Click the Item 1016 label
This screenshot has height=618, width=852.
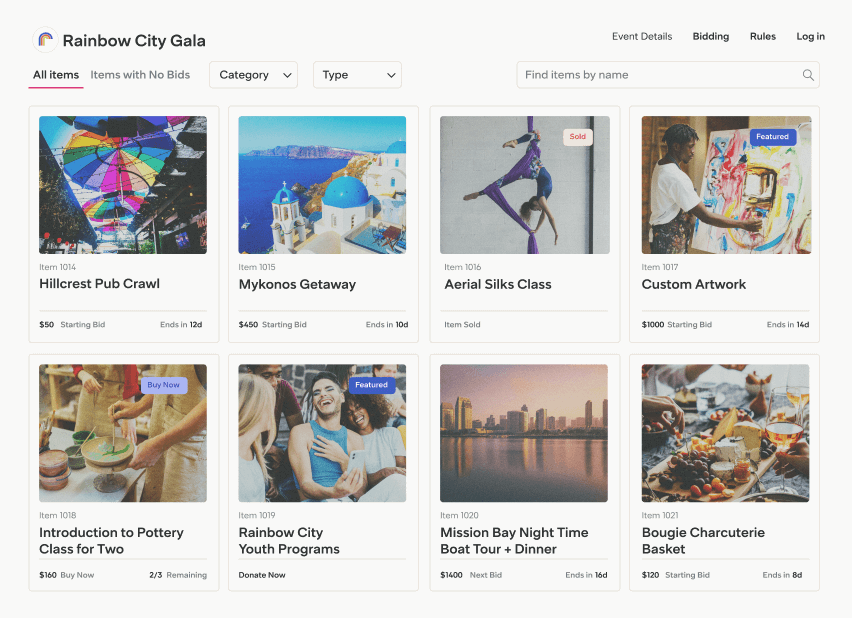click(x=463, y=267)
